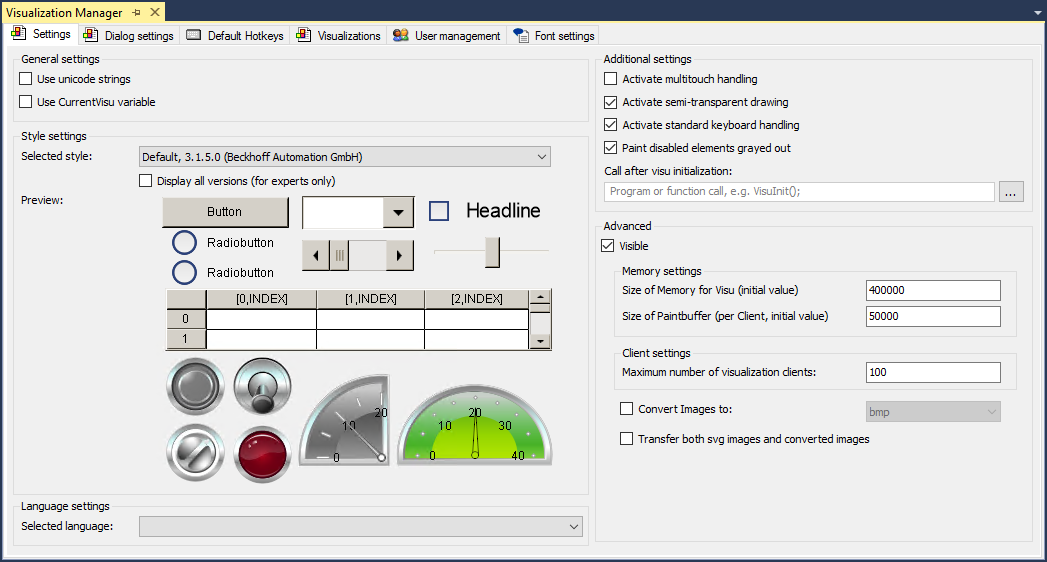Click the Settings tab icon

click(19, 33)
